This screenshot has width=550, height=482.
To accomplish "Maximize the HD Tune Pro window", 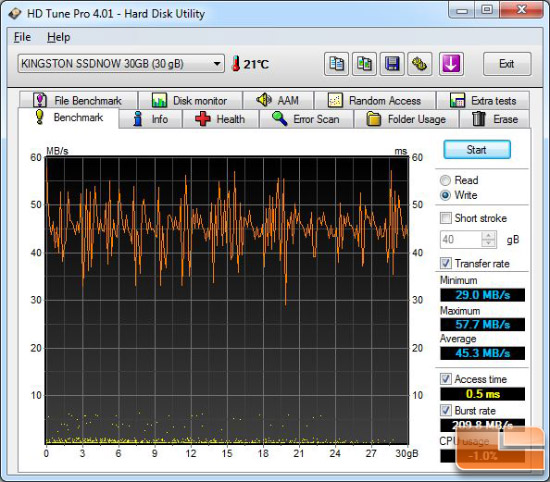I will coord(487,10).
